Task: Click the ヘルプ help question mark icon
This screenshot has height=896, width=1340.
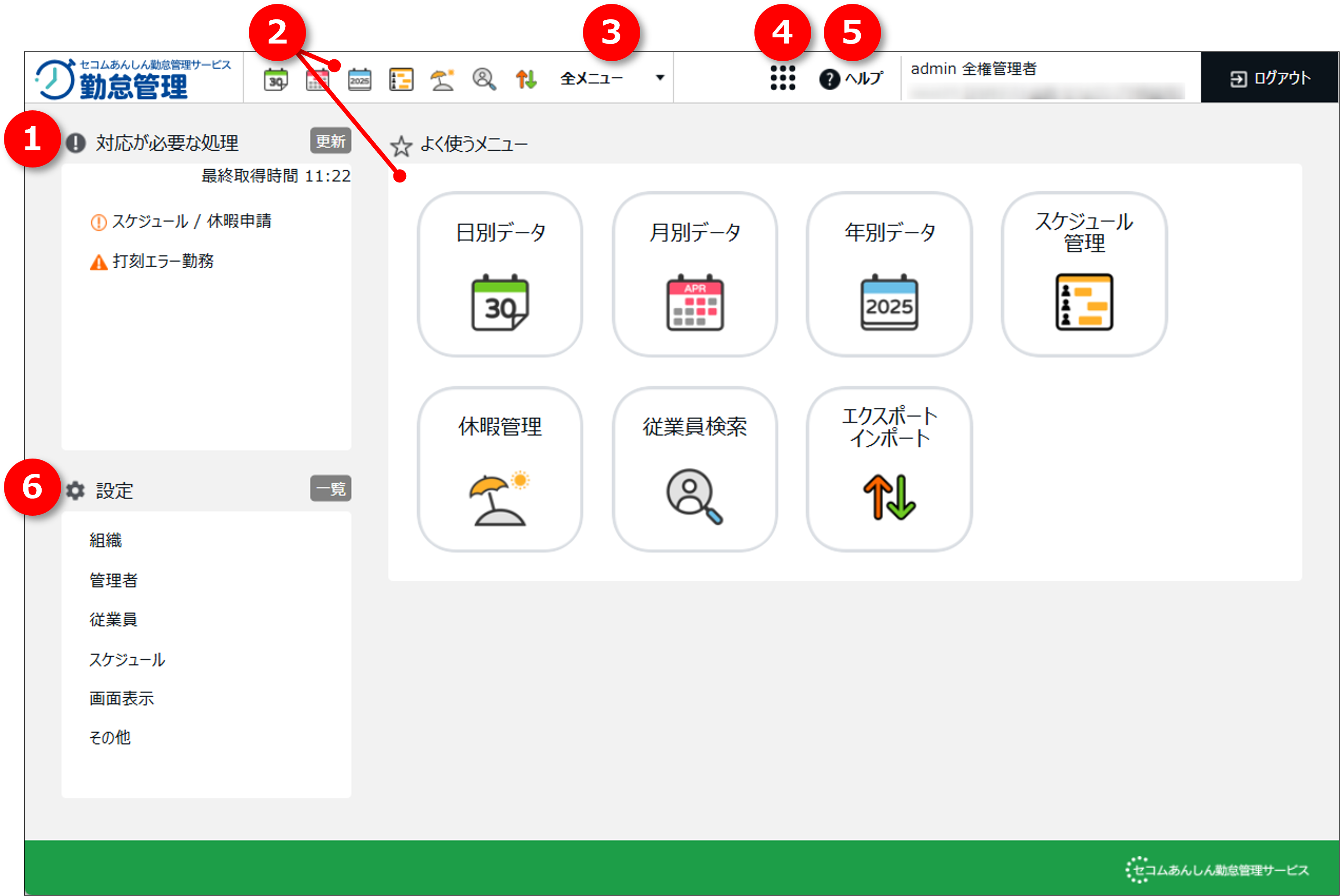Action: click(829, 79)
